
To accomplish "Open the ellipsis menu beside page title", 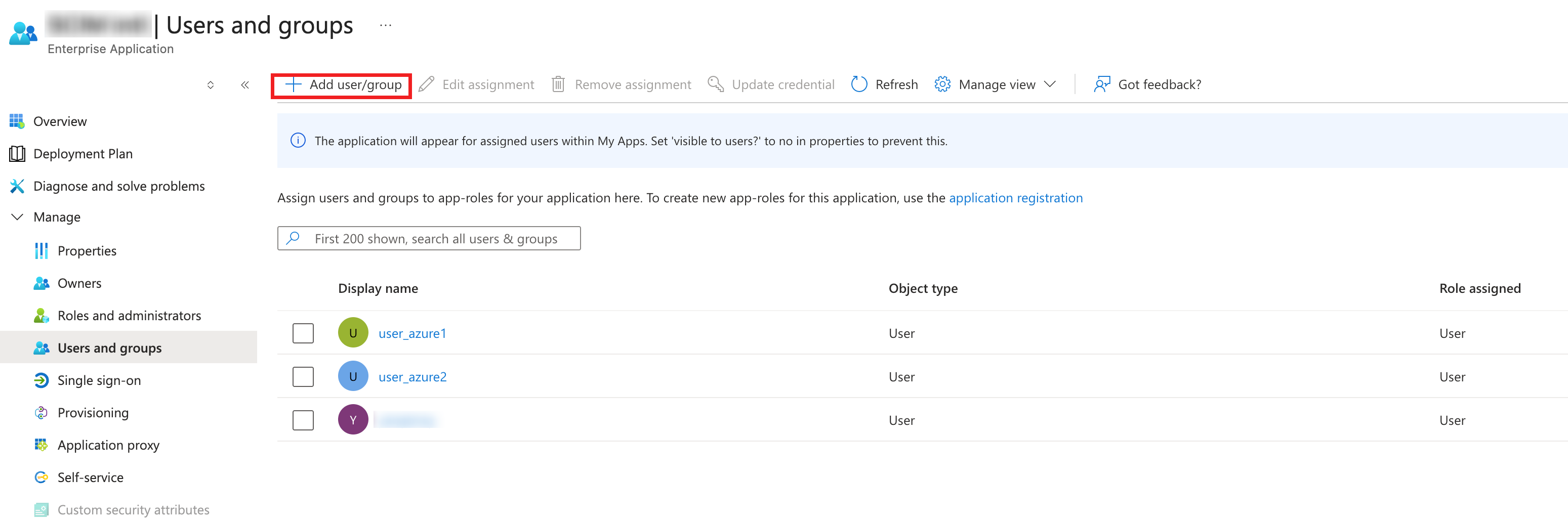I will pos(385,26).
